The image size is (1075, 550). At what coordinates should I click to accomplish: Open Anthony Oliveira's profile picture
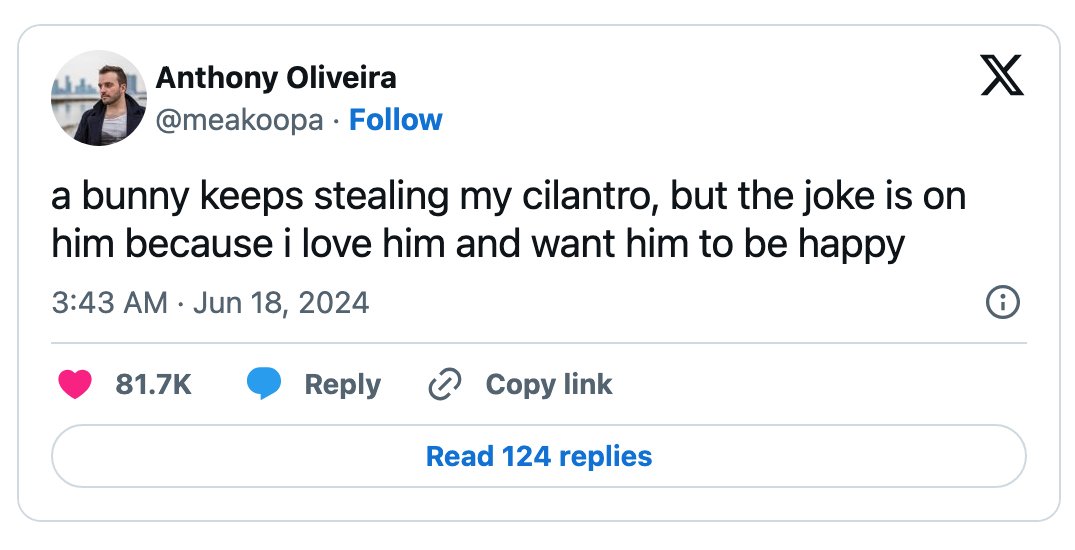click(99, 97)
